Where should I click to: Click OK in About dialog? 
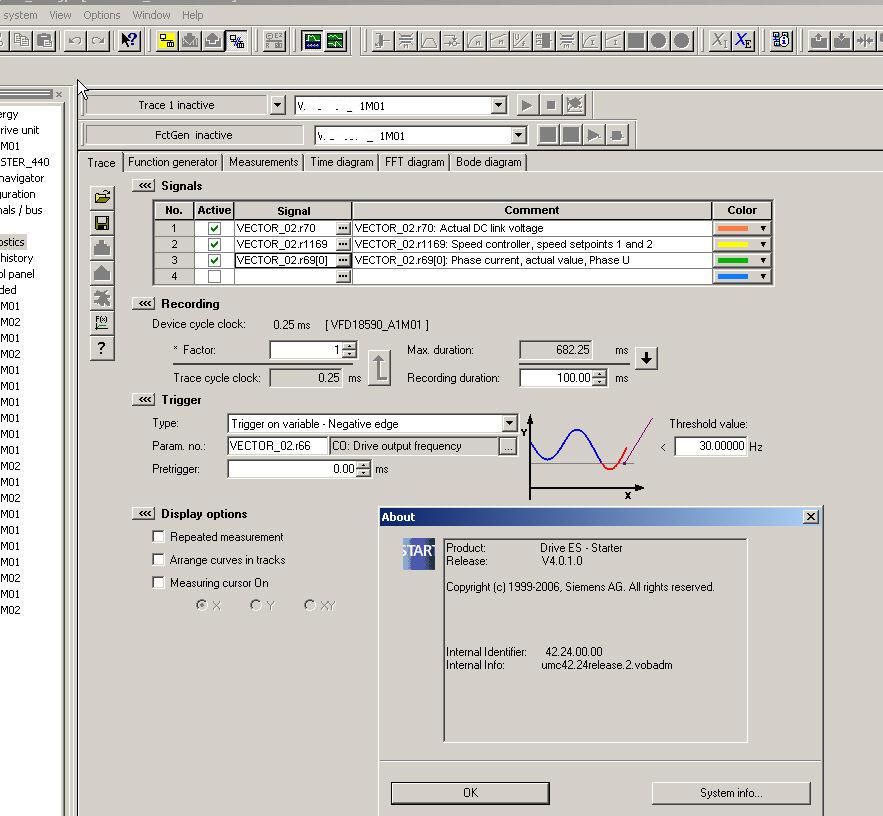click(470, 793)
